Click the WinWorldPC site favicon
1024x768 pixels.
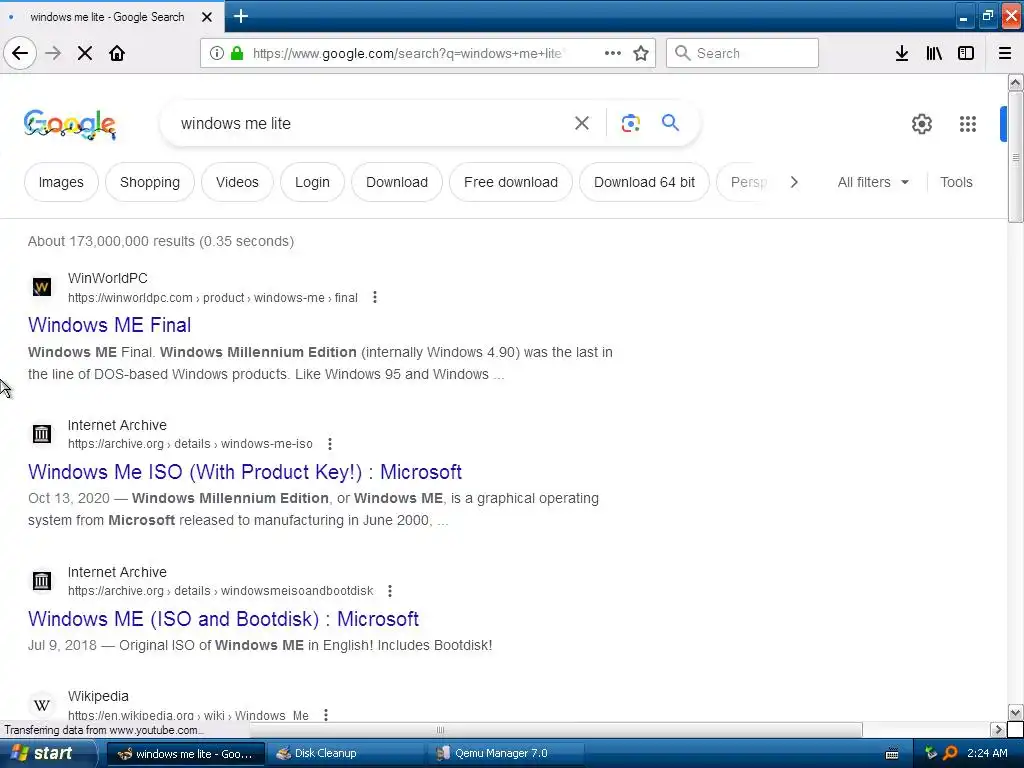tap(42, 287)
